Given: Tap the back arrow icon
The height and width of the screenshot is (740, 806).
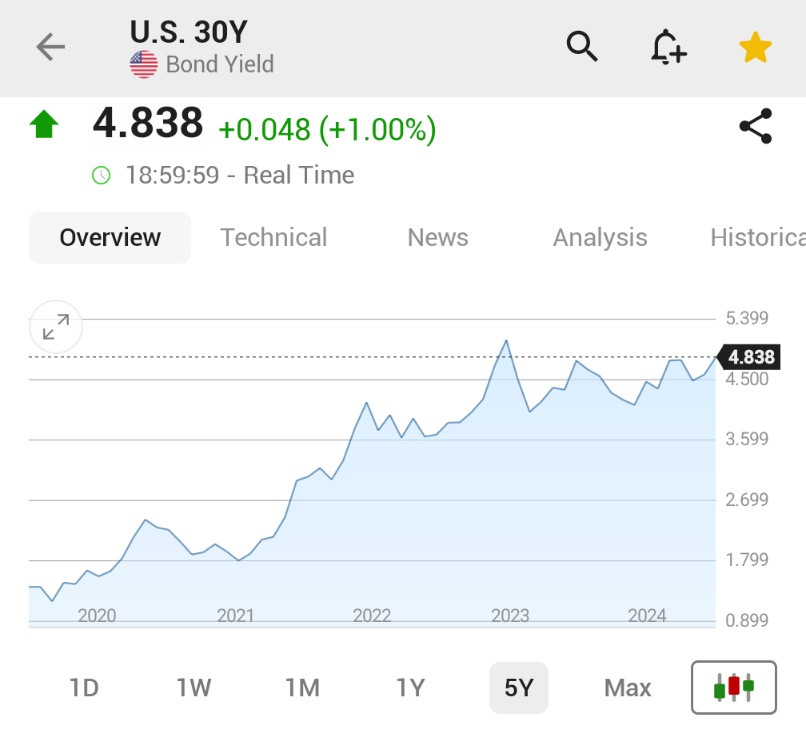Looking at the screenshot, I should tap(50, 47).
